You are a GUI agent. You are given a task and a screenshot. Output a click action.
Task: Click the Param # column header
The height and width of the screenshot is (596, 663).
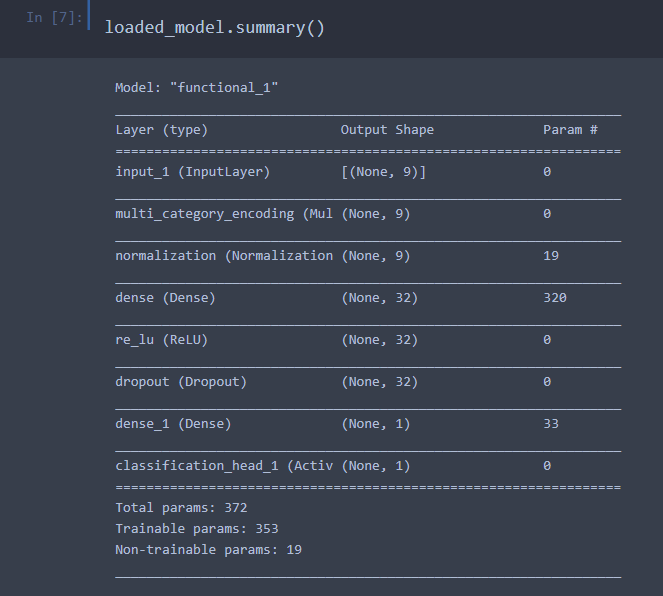click(570, 130)
